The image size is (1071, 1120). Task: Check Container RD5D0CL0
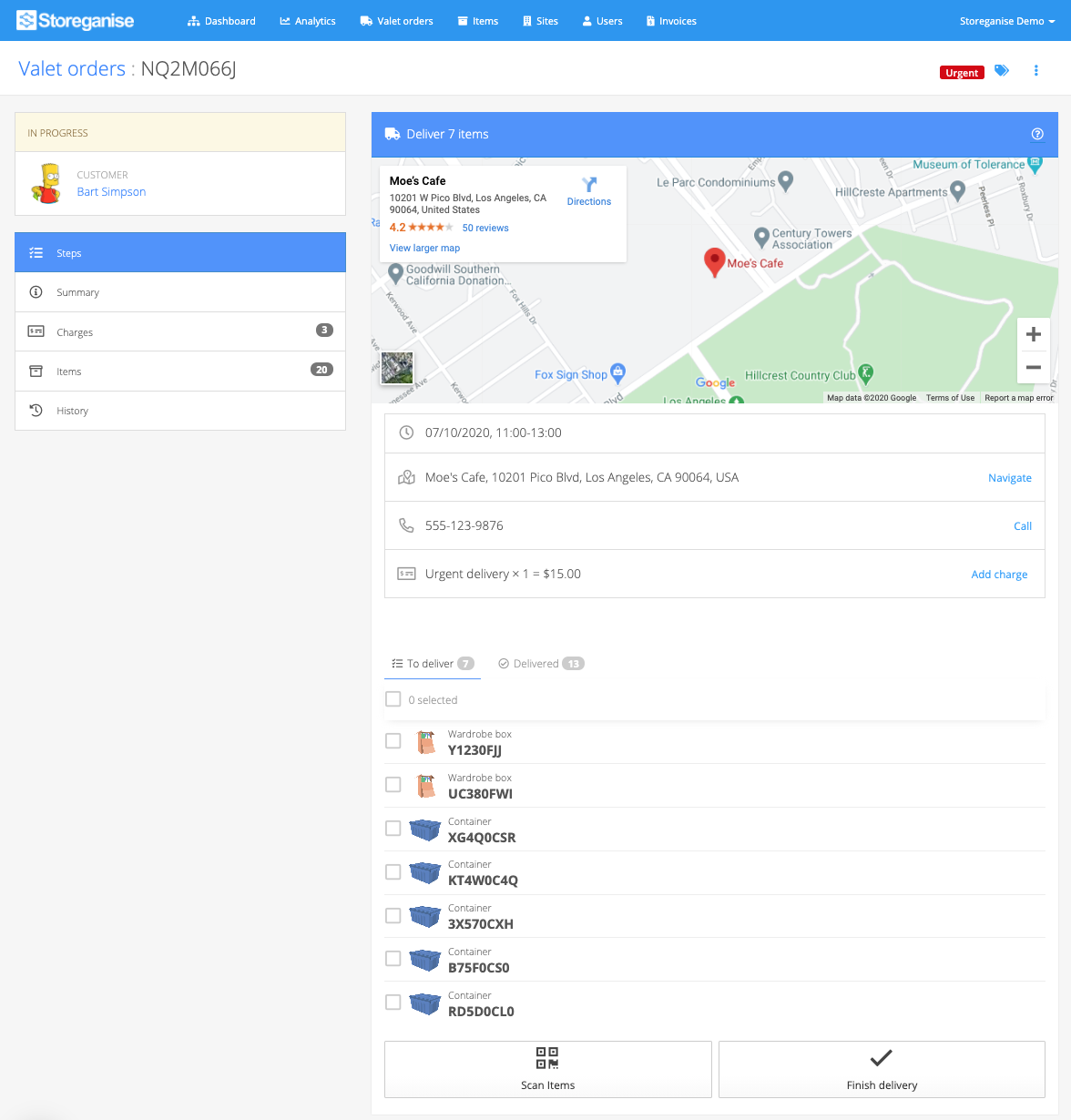tap(393, 1003)
